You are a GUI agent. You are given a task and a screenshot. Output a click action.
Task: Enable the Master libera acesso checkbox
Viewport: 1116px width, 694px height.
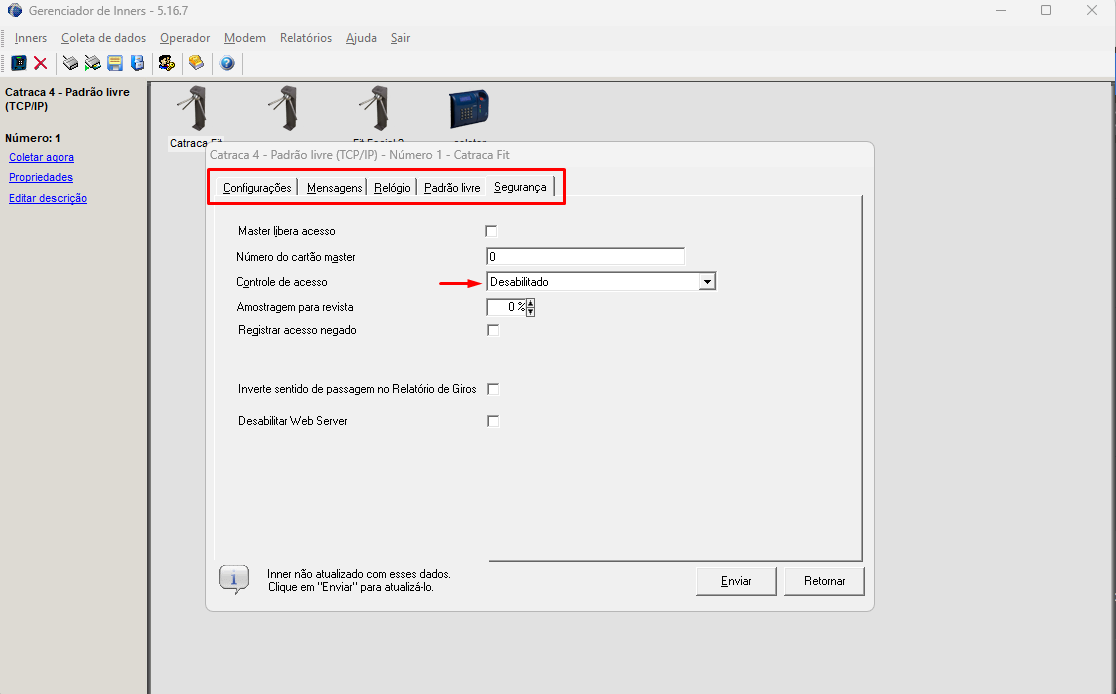point(491,231)
